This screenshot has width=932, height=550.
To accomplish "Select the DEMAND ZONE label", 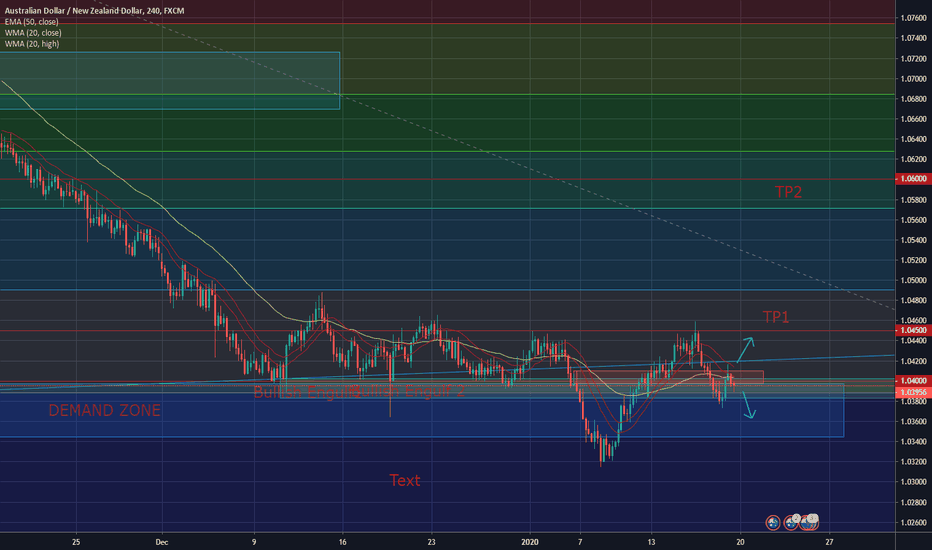I will (x=104, y=410).
